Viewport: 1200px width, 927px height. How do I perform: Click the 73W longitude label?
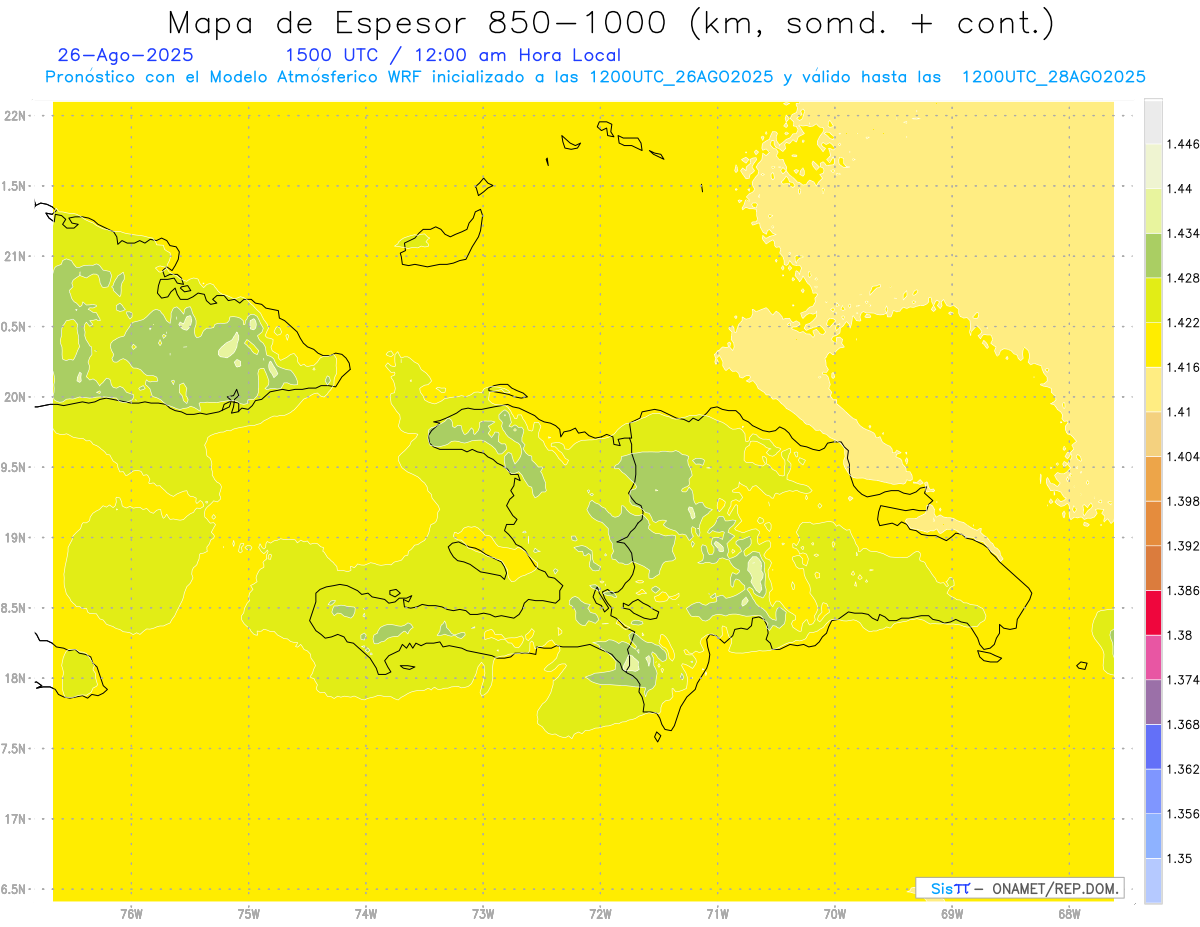pyautogui.click(x=483, y=914)
